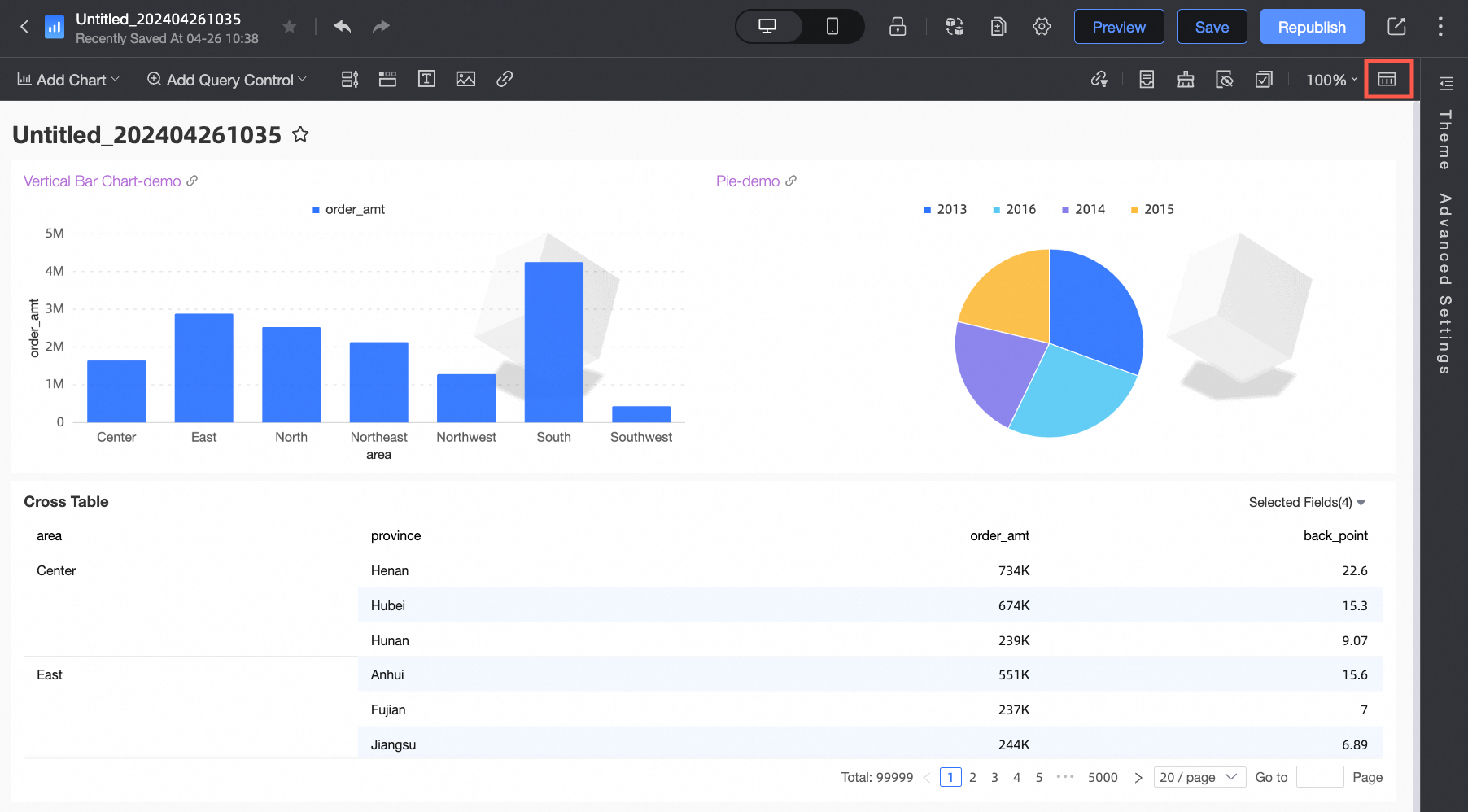1468x812 pixels.
Task: Switch to mobile layout view
Action: 832,27
